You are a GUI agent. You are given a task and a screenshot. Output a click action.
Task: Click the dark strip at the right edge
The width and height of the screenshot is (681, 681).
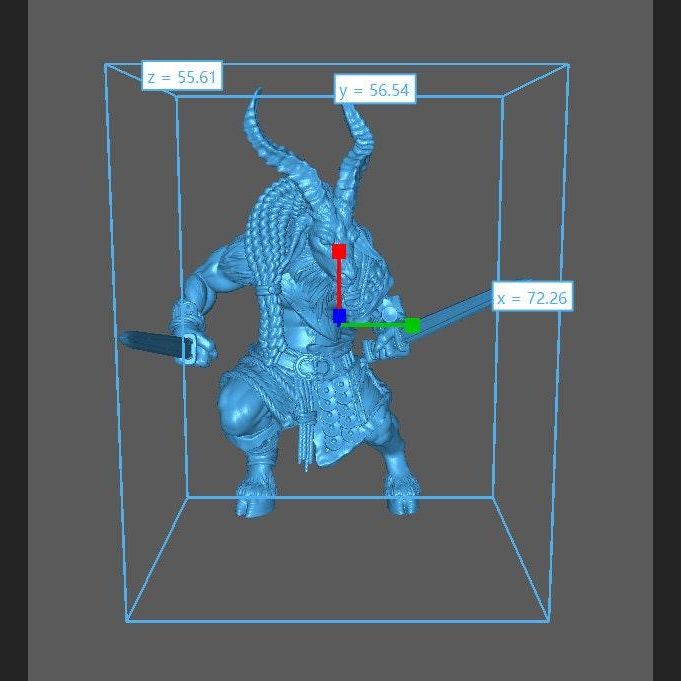click(x=666, y=340)
